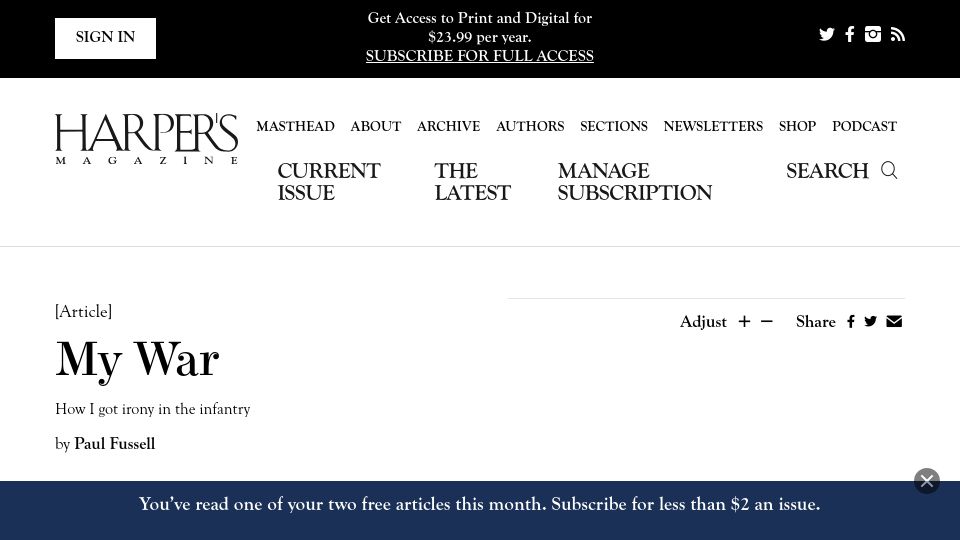
Task: Click subtitle How I got irony in the infantry
Action: click(152, 409)
